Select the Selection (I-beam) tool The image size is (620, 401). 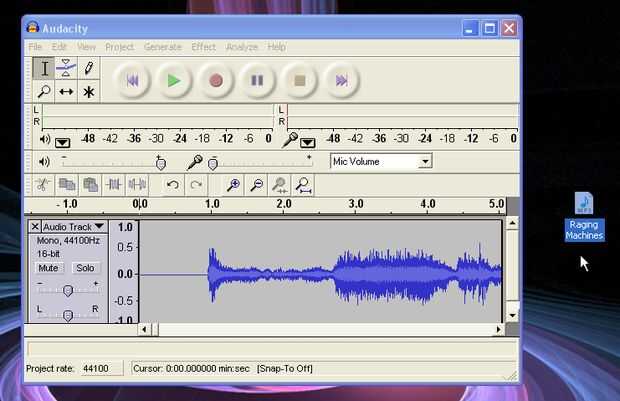point(44,68)
